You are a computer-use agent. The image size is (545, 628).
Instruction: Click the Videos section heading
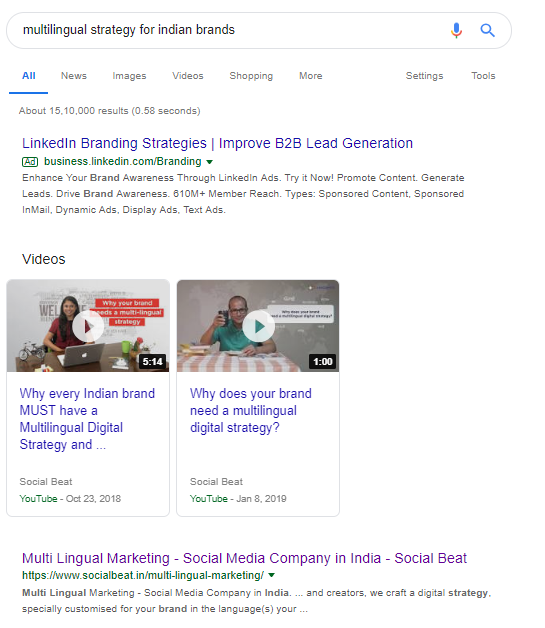(x=44, y=259)
